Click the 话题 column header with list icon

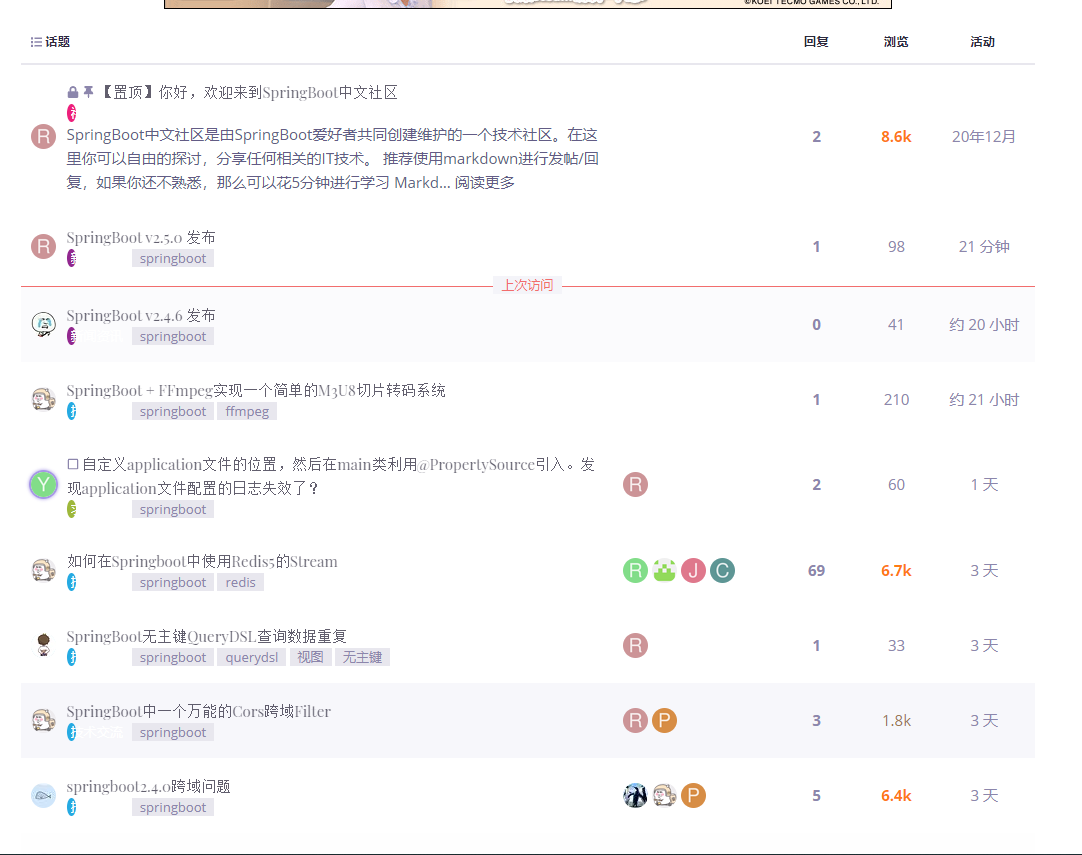tap(50, 42)
